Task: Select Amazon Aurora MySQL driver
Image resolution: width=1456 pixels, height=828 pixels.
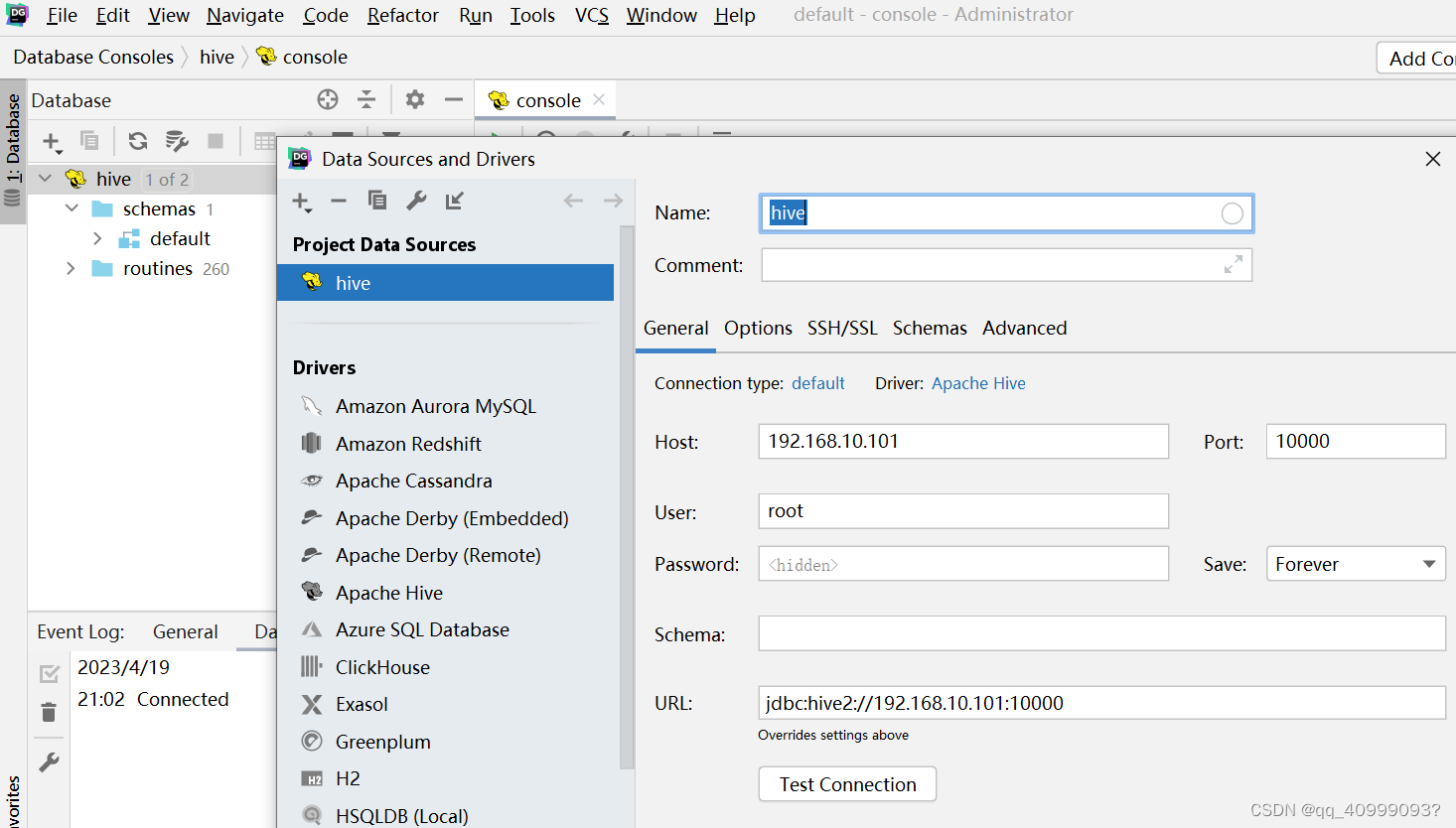Action: point(435,406)
